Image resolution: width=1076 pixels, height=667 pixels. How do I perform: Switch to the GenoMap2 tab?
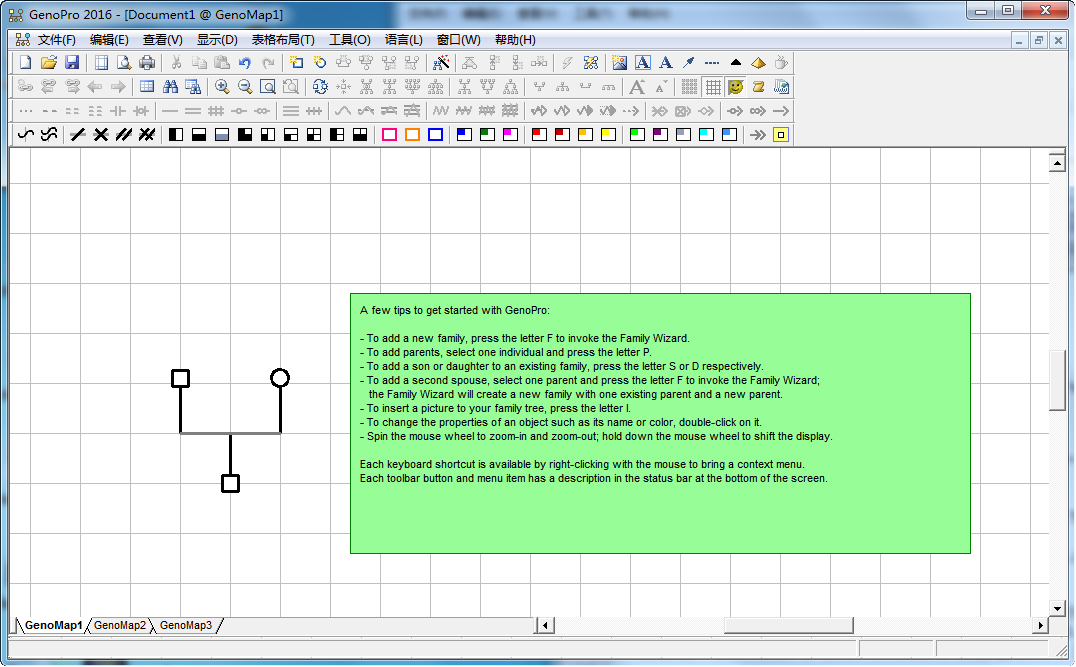click(x=120, y=625)
